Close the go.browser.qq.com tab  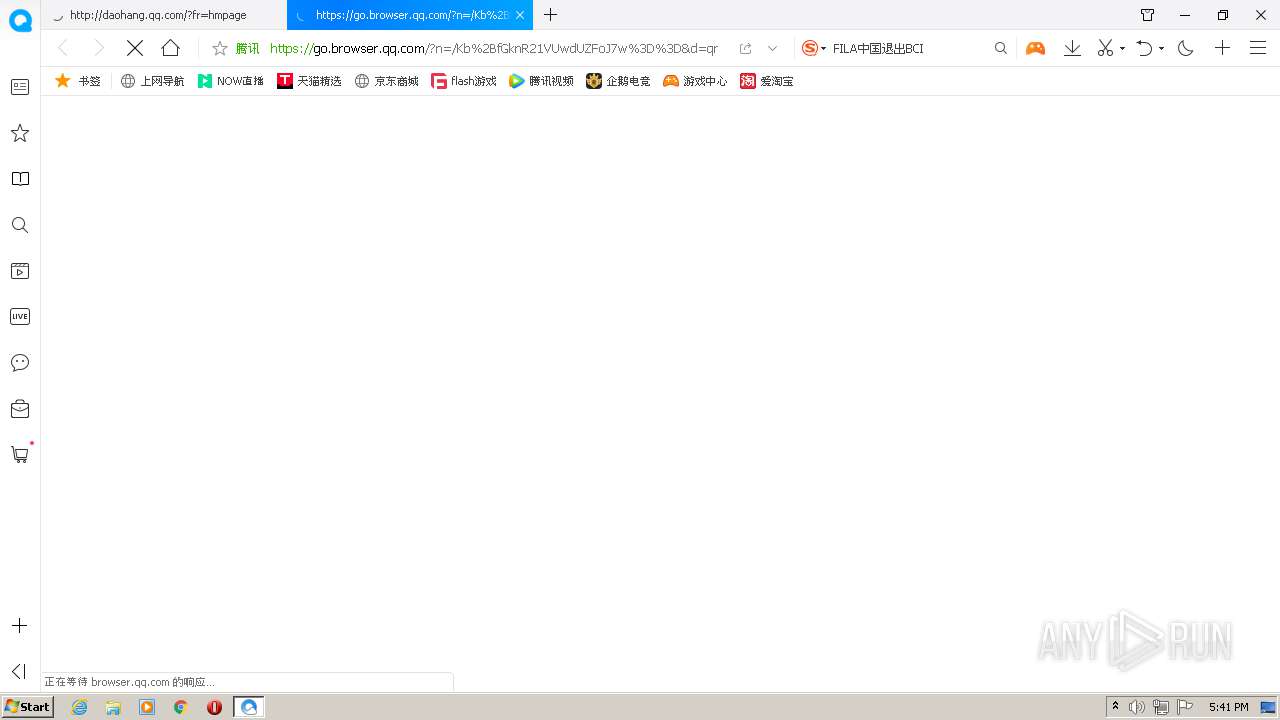click(x=520, y=15)
